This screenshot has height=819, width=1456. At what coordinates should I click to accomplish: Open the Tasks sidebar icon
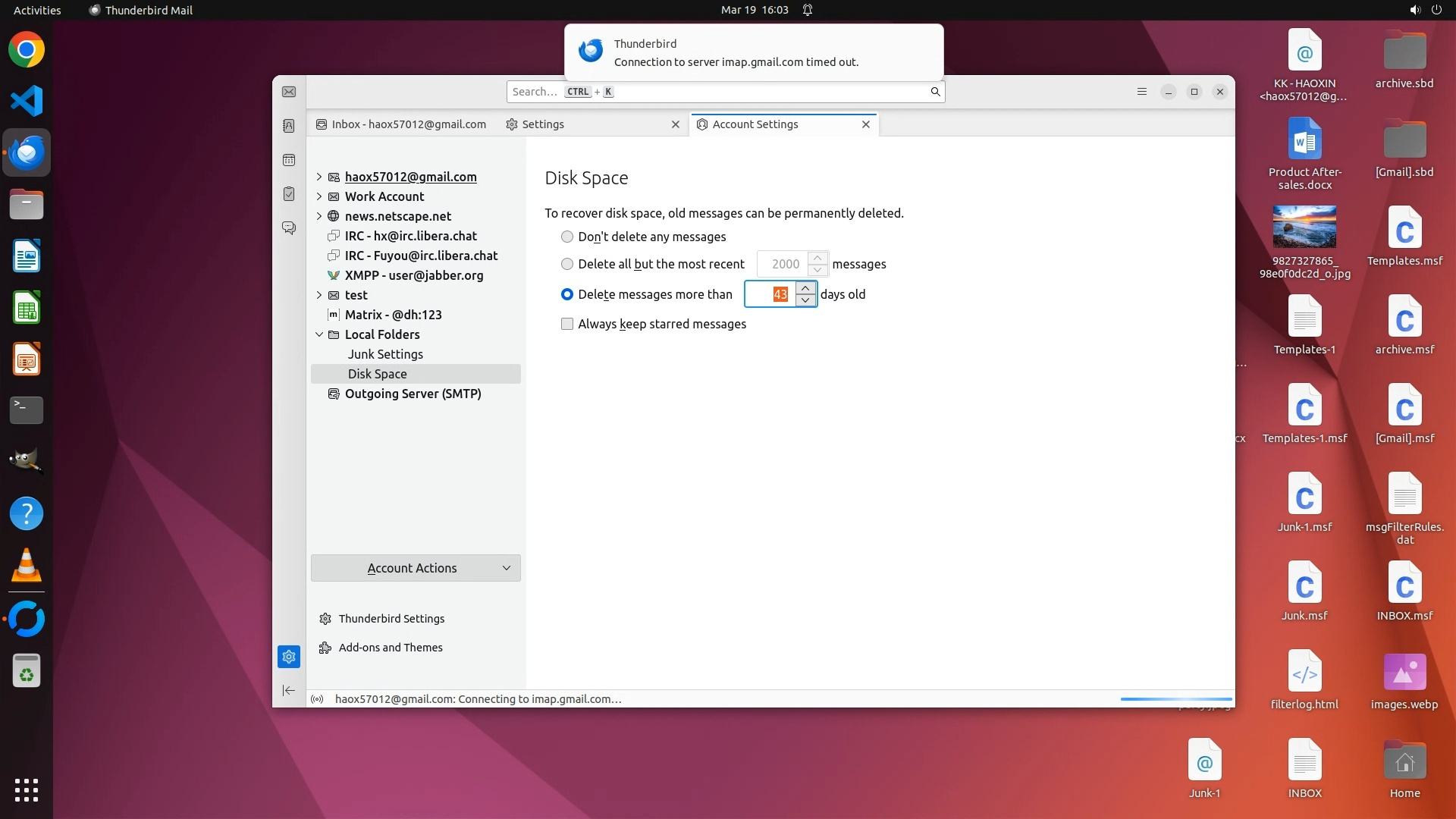click(x=289, y=194)
